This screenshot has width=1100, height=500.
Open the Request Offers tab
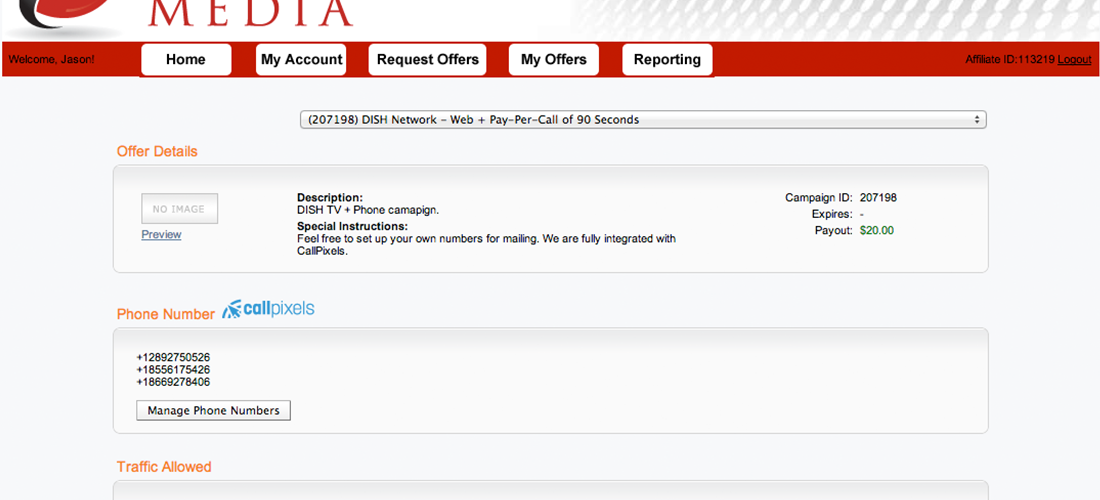pyautogui.click(x=427, y=60)
